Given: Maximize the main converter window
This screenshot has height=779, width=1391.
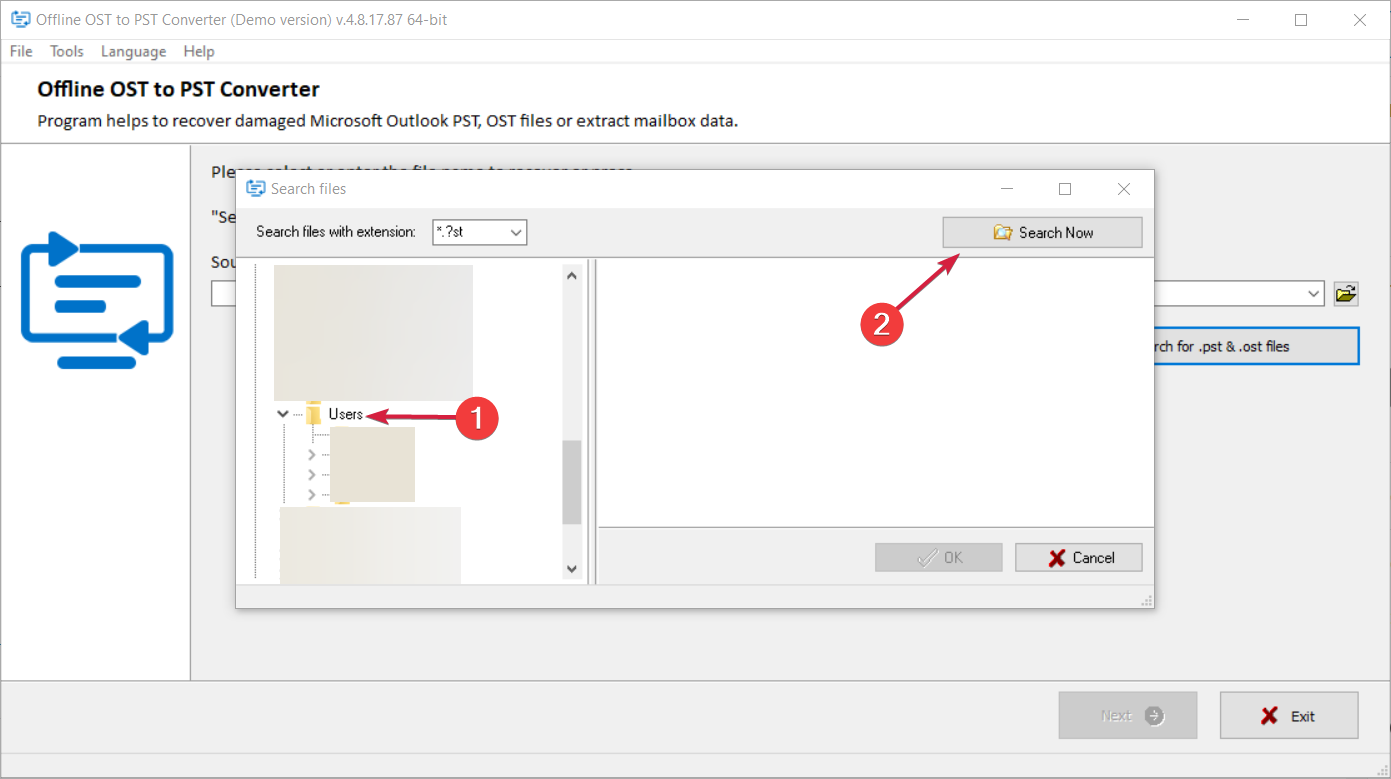Looking at the screenshot, I should (x=1301, y=20).
